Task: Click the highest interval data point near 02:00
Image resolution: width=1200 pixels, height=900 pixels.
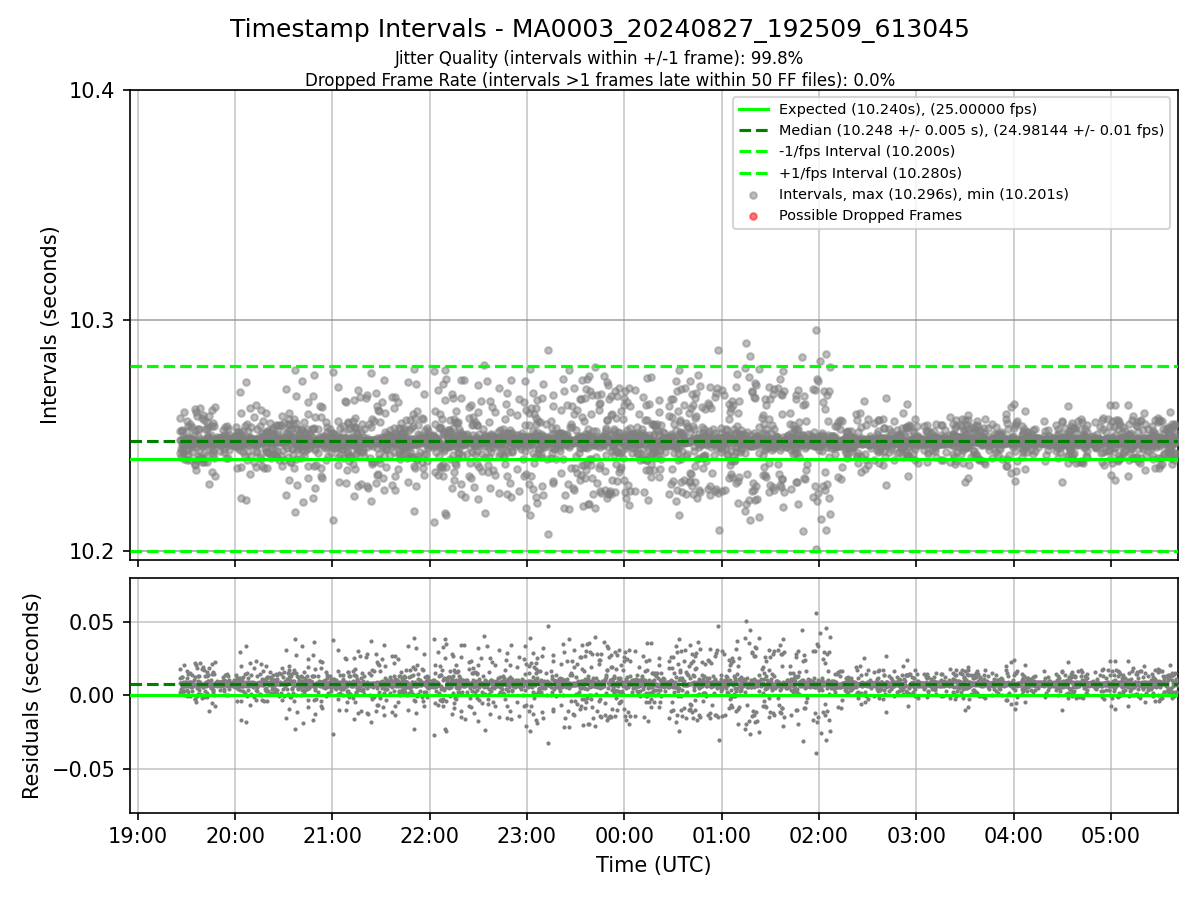Action: (816, 330)
